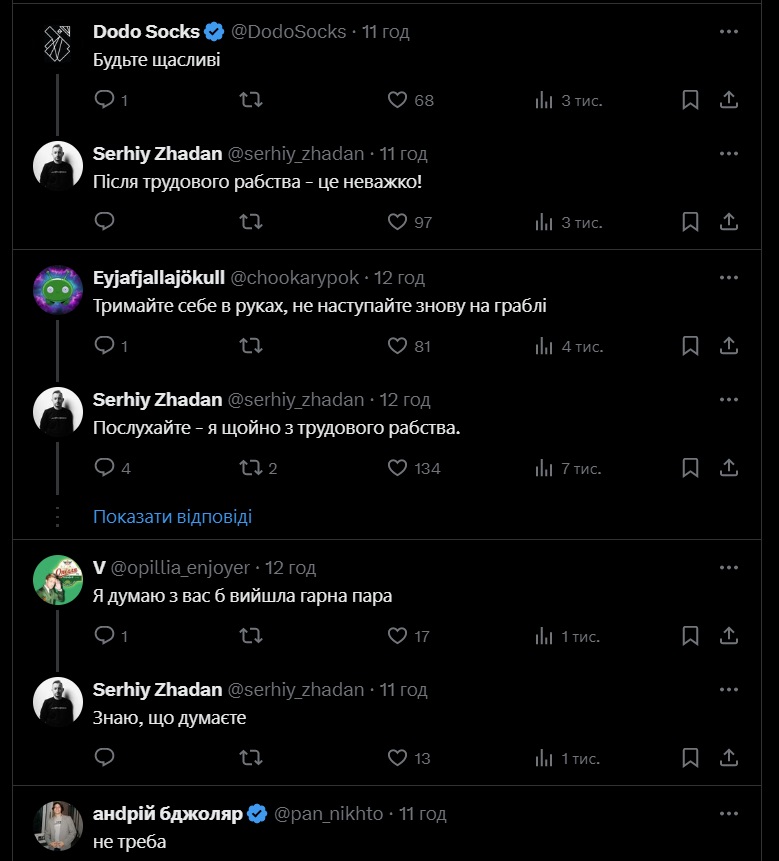
Task: Open more menu on Eyjafjallajökull tweet
Action: point(729,277)
